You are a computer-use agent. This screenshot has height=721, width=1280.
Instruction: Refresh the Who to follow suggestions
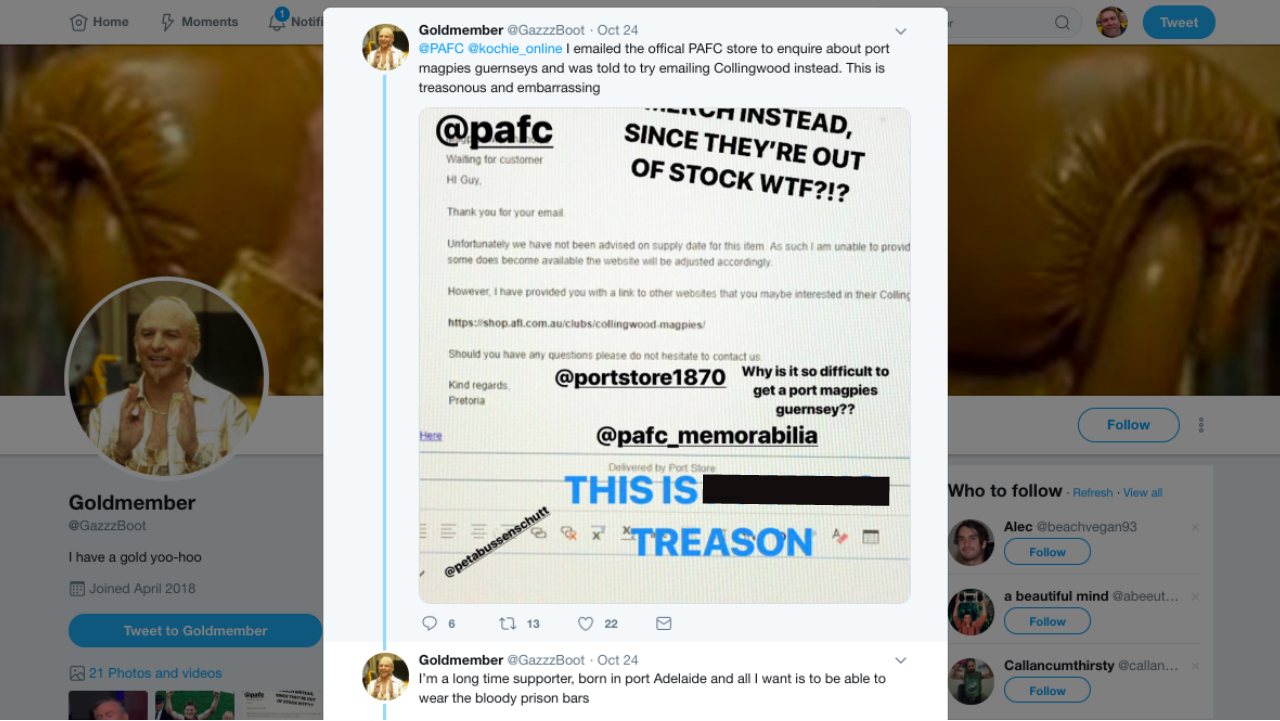[1092, 493]
